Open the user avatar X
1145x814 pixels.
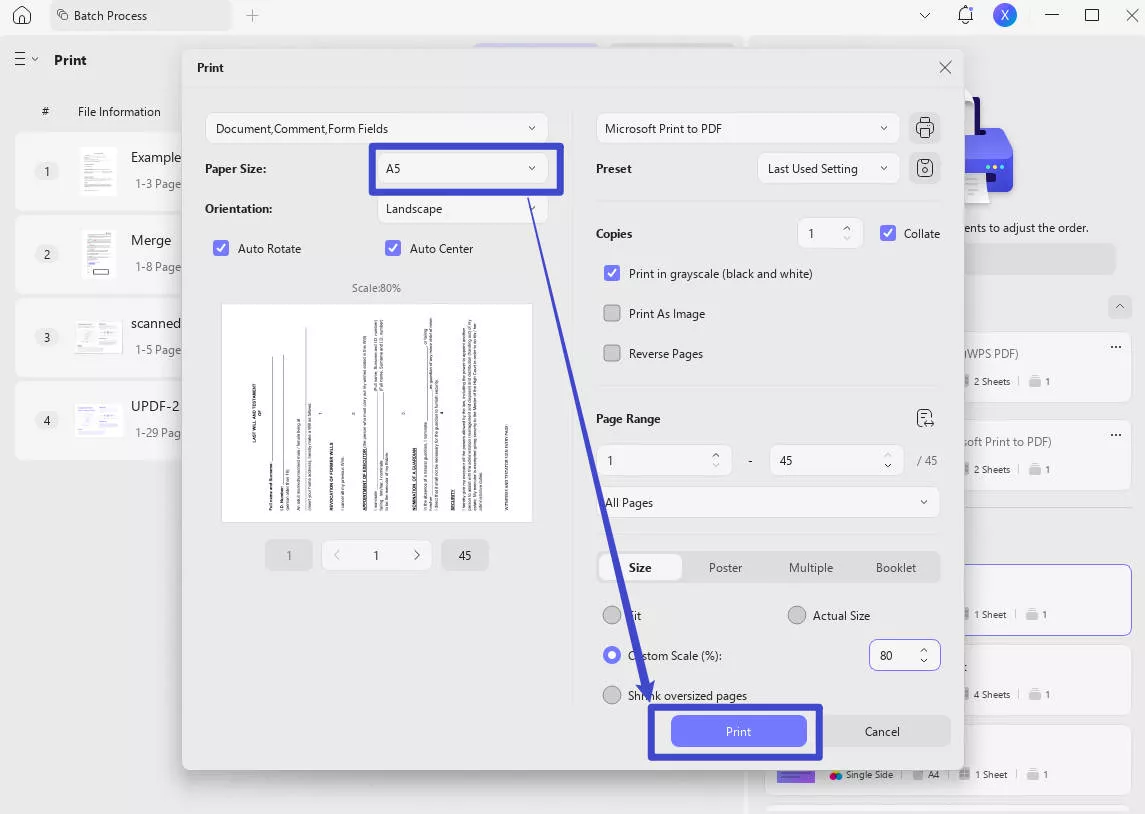1005,15
